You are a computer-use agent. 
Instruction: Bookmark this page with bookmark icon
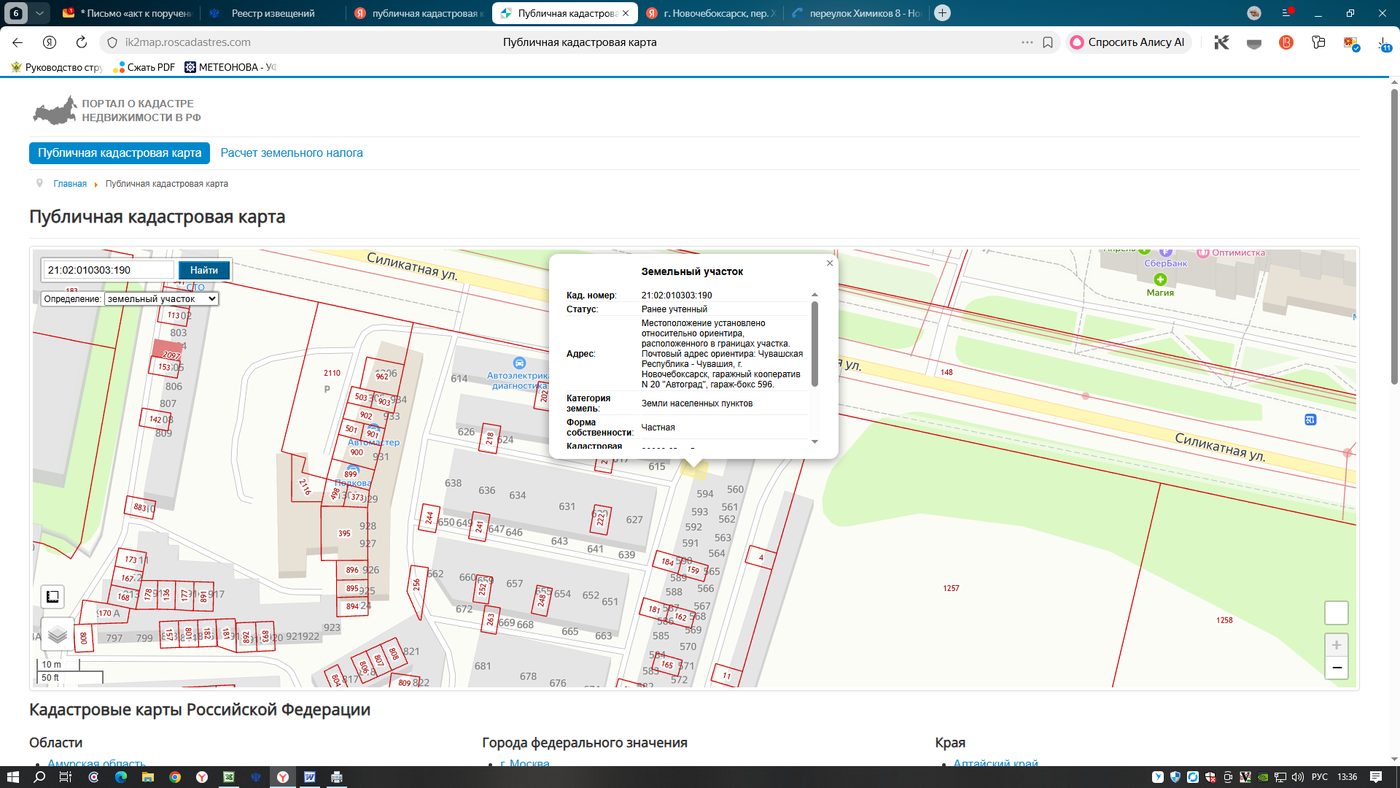point(1048,43)
